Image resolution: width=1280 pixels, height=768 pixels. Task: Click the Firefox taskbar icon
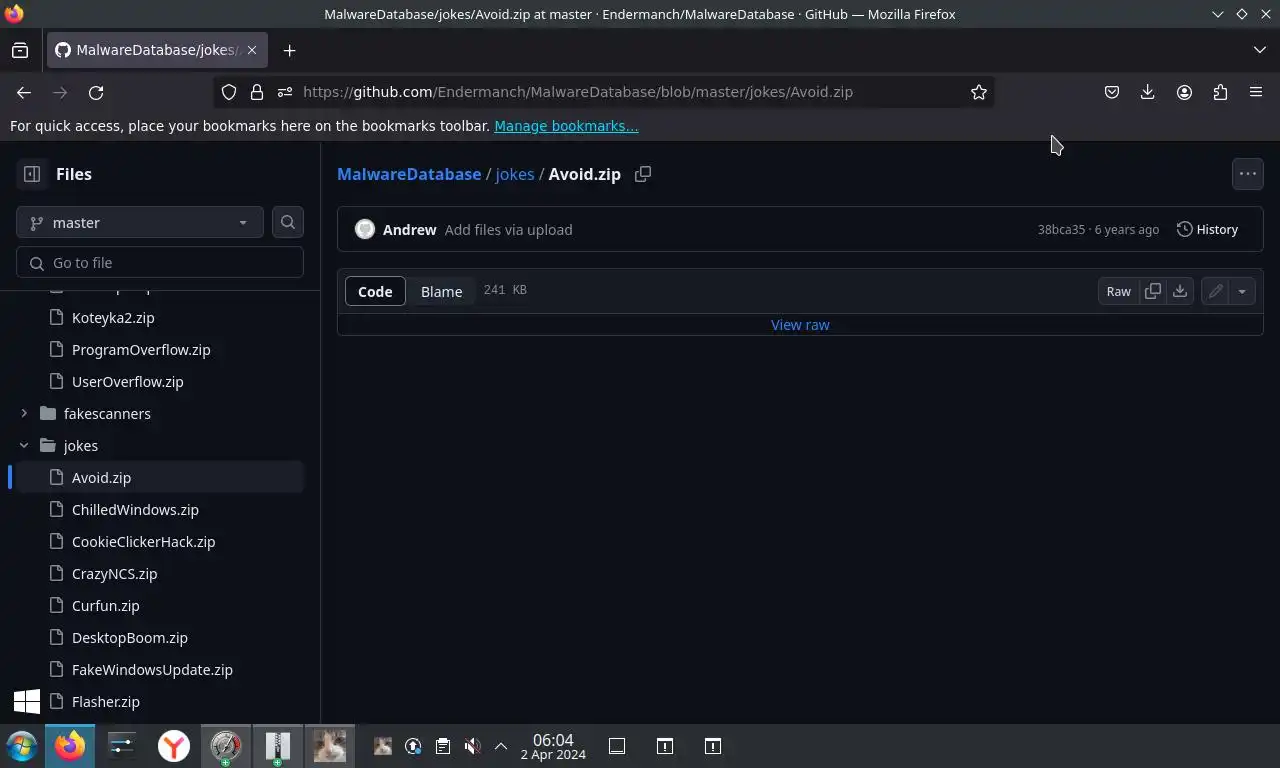[70, 746]
